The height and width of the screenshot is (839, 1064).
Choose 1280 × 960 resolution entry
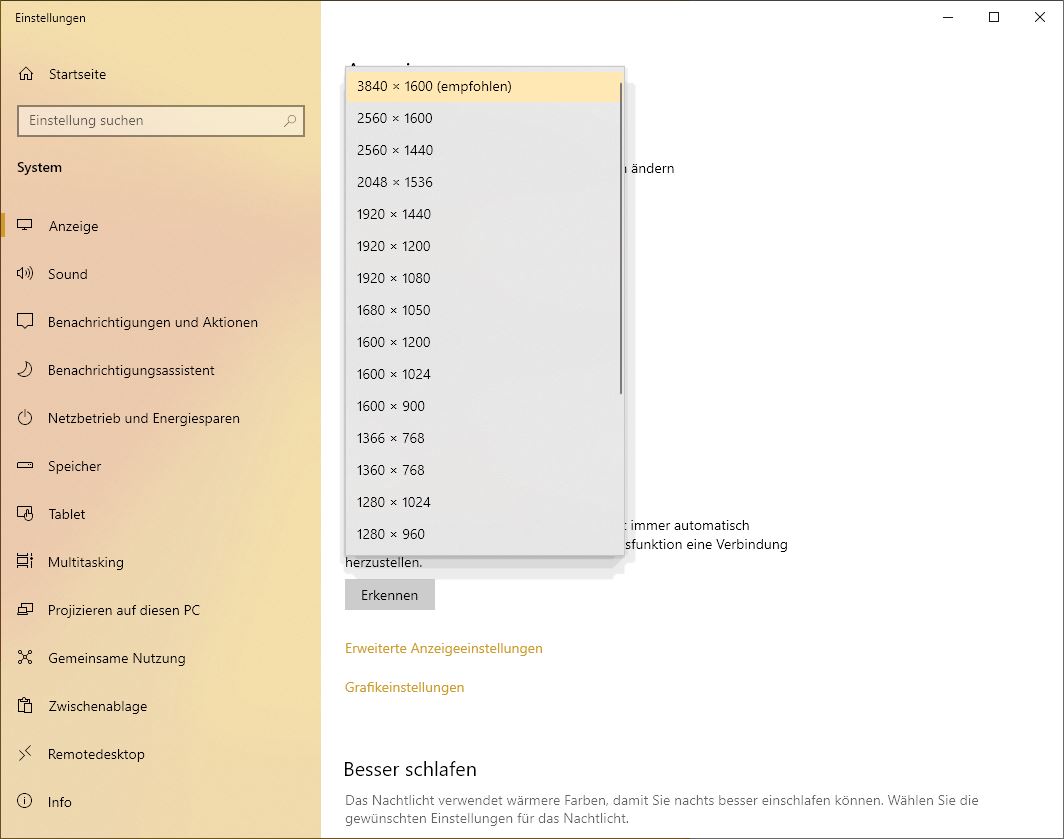(x=483, y=534)
